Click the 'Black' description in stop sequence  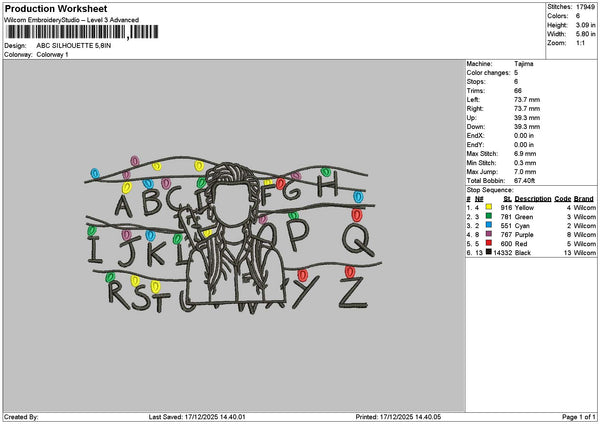tap(523, 253)
